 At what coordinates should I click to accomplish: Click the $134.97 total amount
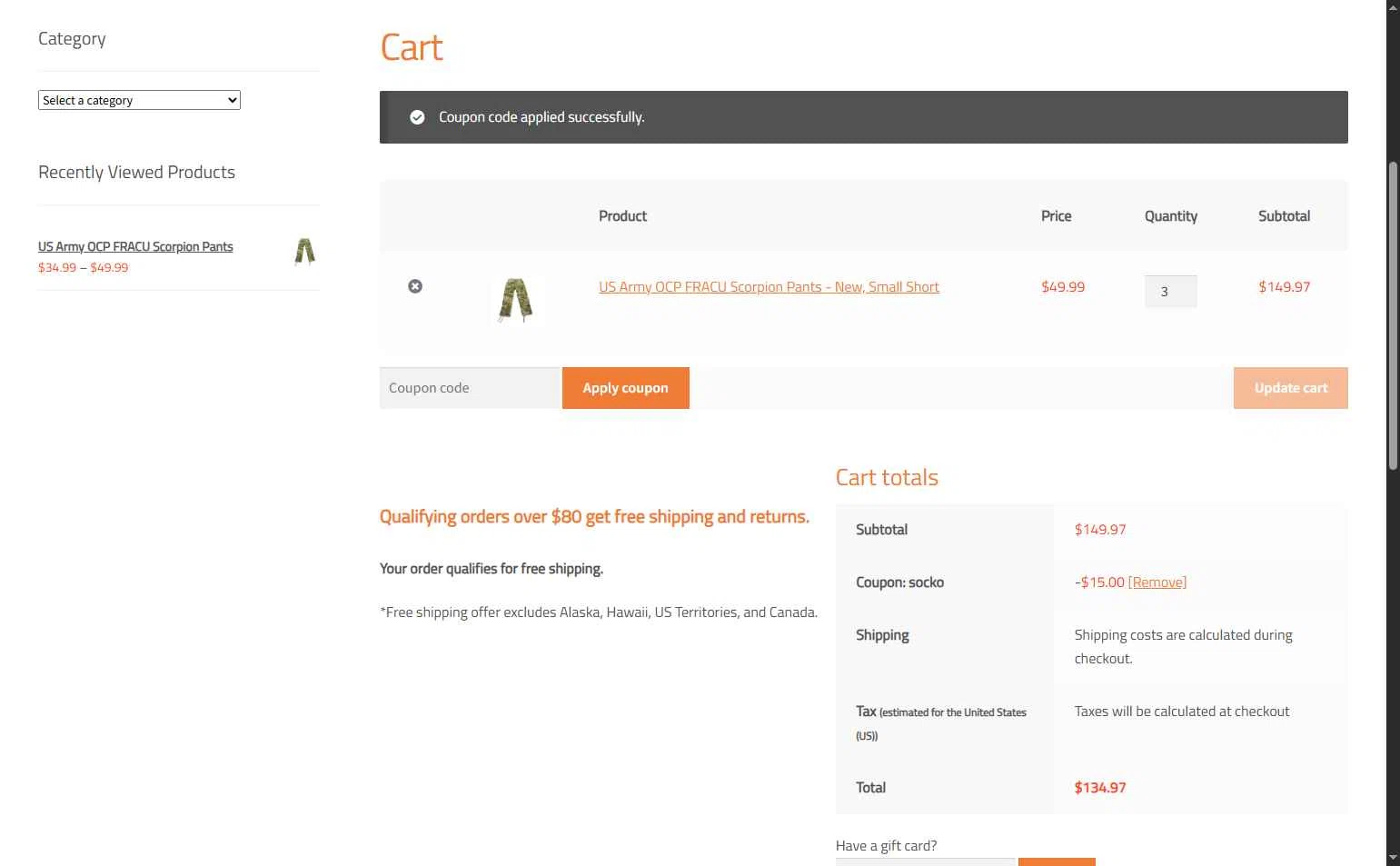[x=1100, y=788]
